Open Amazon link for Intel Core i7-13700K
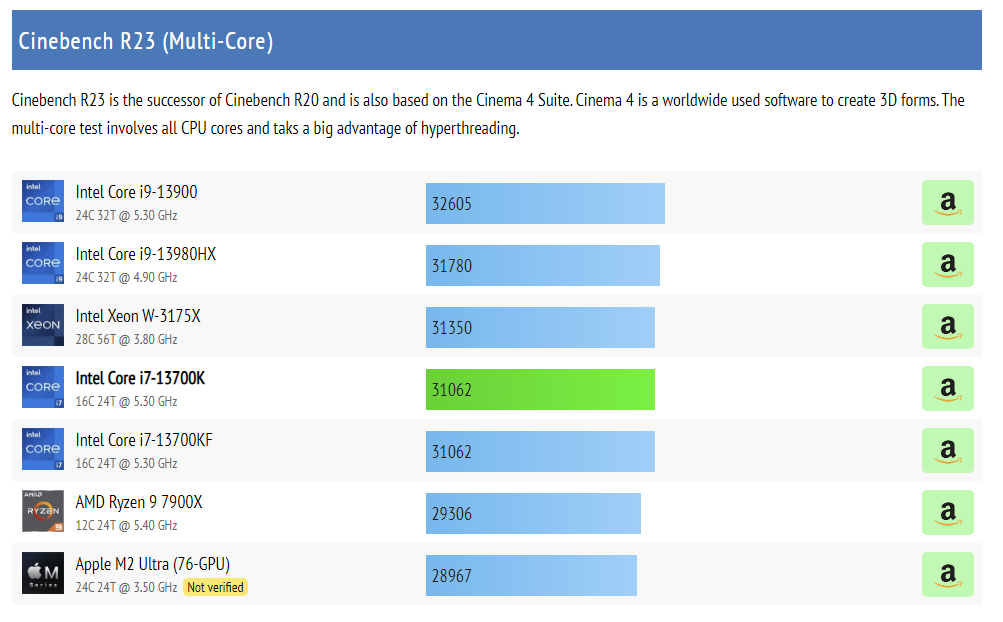This screenshot has width=1003, height=622. coord(947,389)
